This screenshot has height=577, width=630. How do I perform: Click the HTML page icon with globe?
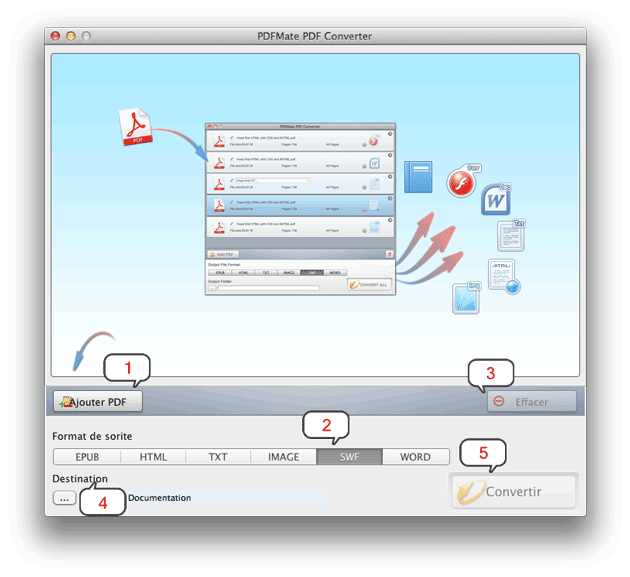pyautogui.click(x=503, y=276)
